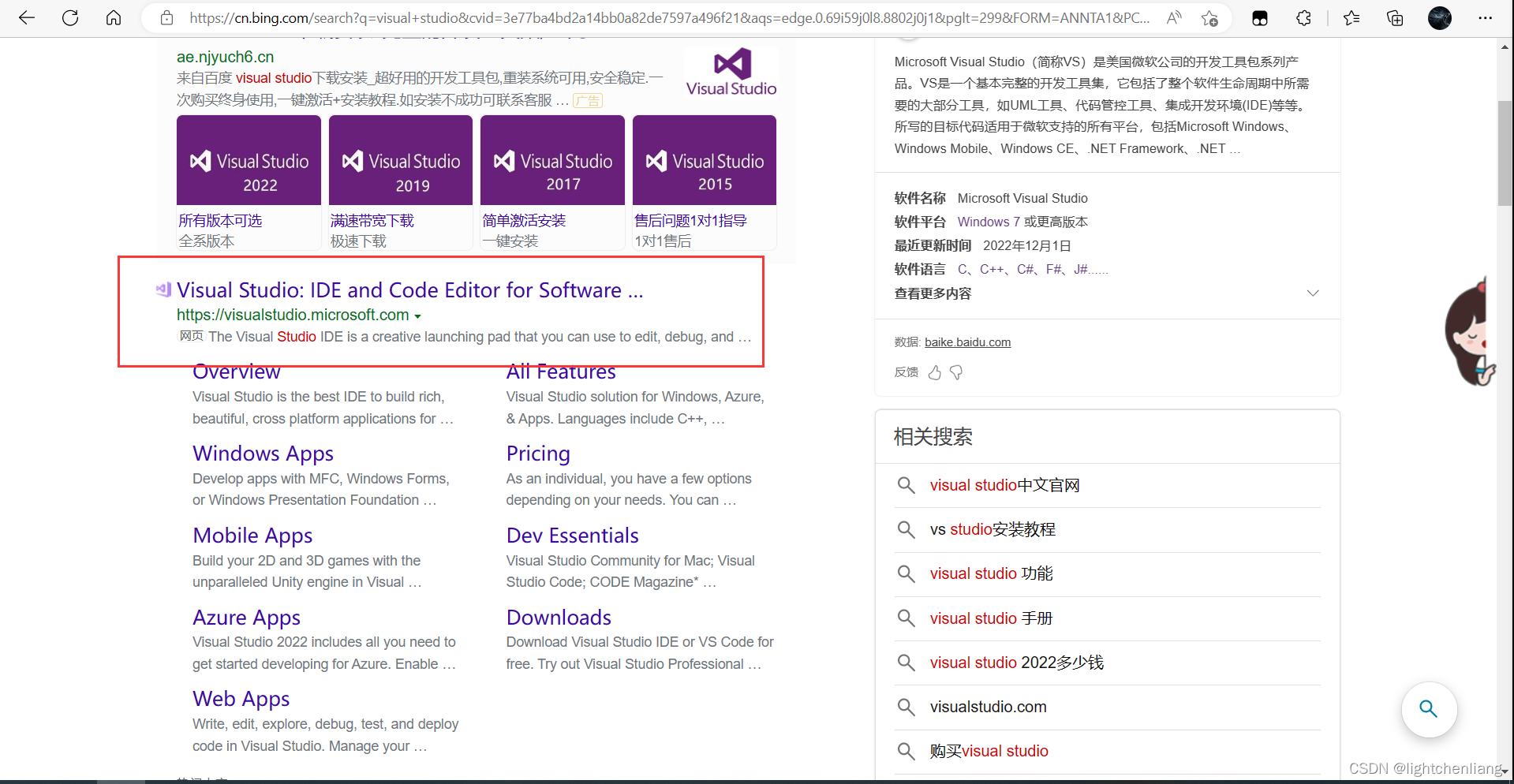Open the Mobile Apps sublink
This screenshot has width=1514, height=784.
tap(252, 536)
